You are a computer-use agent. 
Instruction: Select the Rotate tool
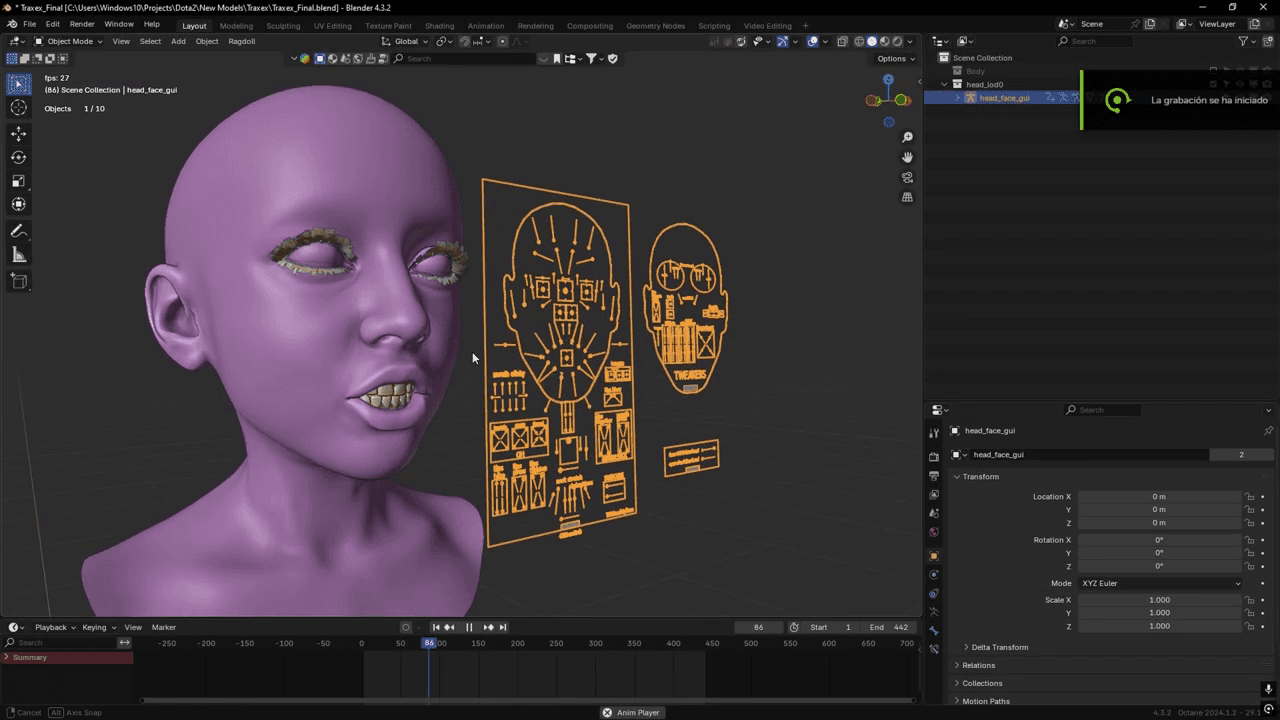tap(18, 157)
